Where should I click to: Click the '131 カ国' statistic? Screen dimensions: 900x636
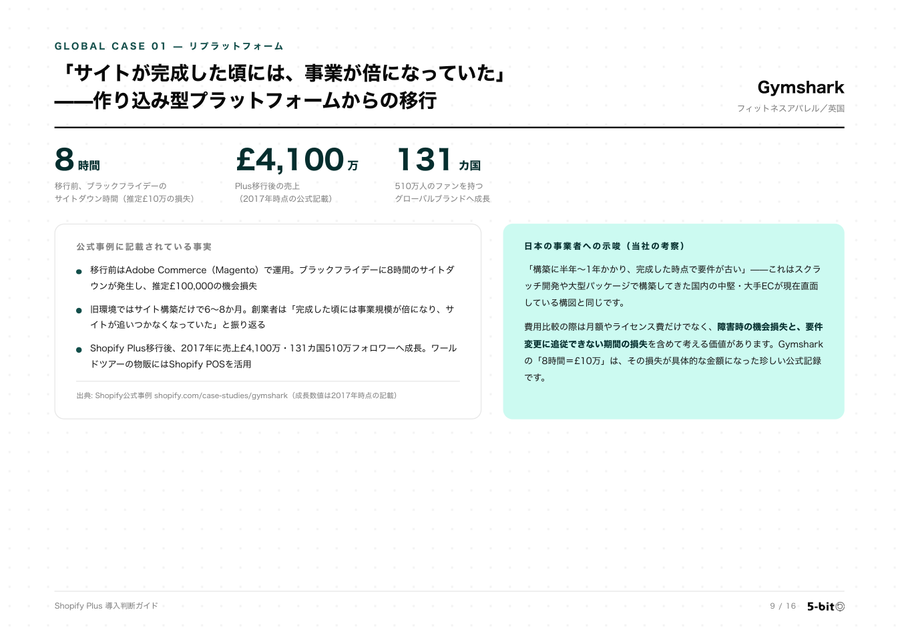[x=439, y=160]
